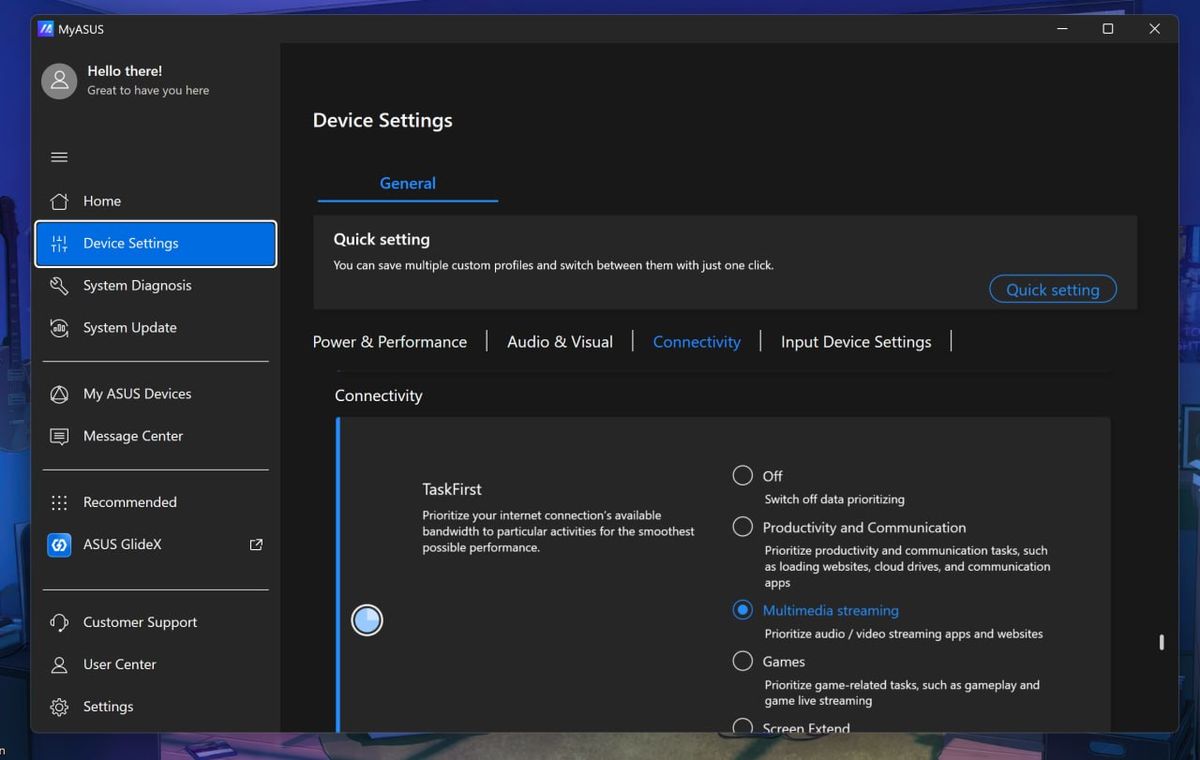Select Multimedia streaming radio button
The image size is (1200, 760).
coord(742,609)
